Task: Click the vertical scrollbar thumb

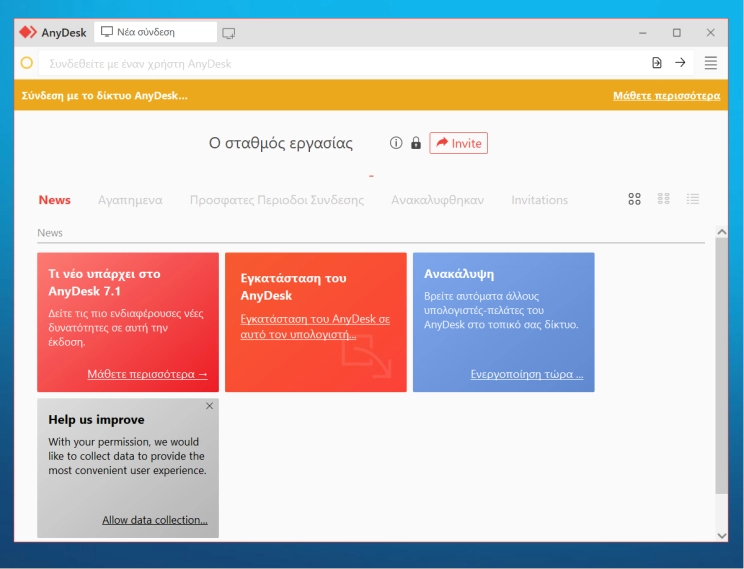Action: point(722,365)
